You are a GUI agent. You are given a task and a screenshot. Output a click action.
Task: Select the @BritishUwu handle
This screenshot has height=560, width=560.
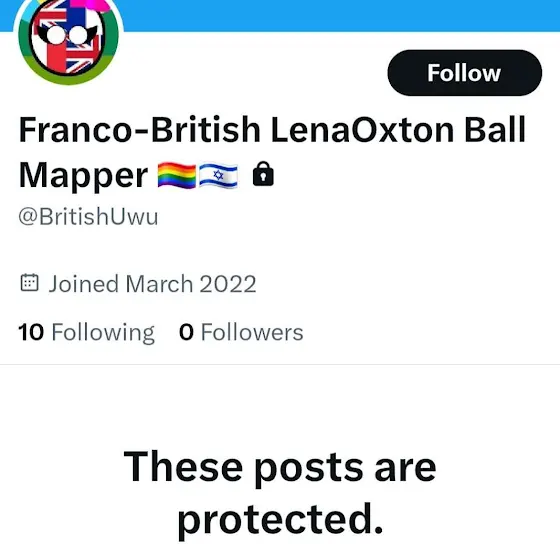coord(88,216)
